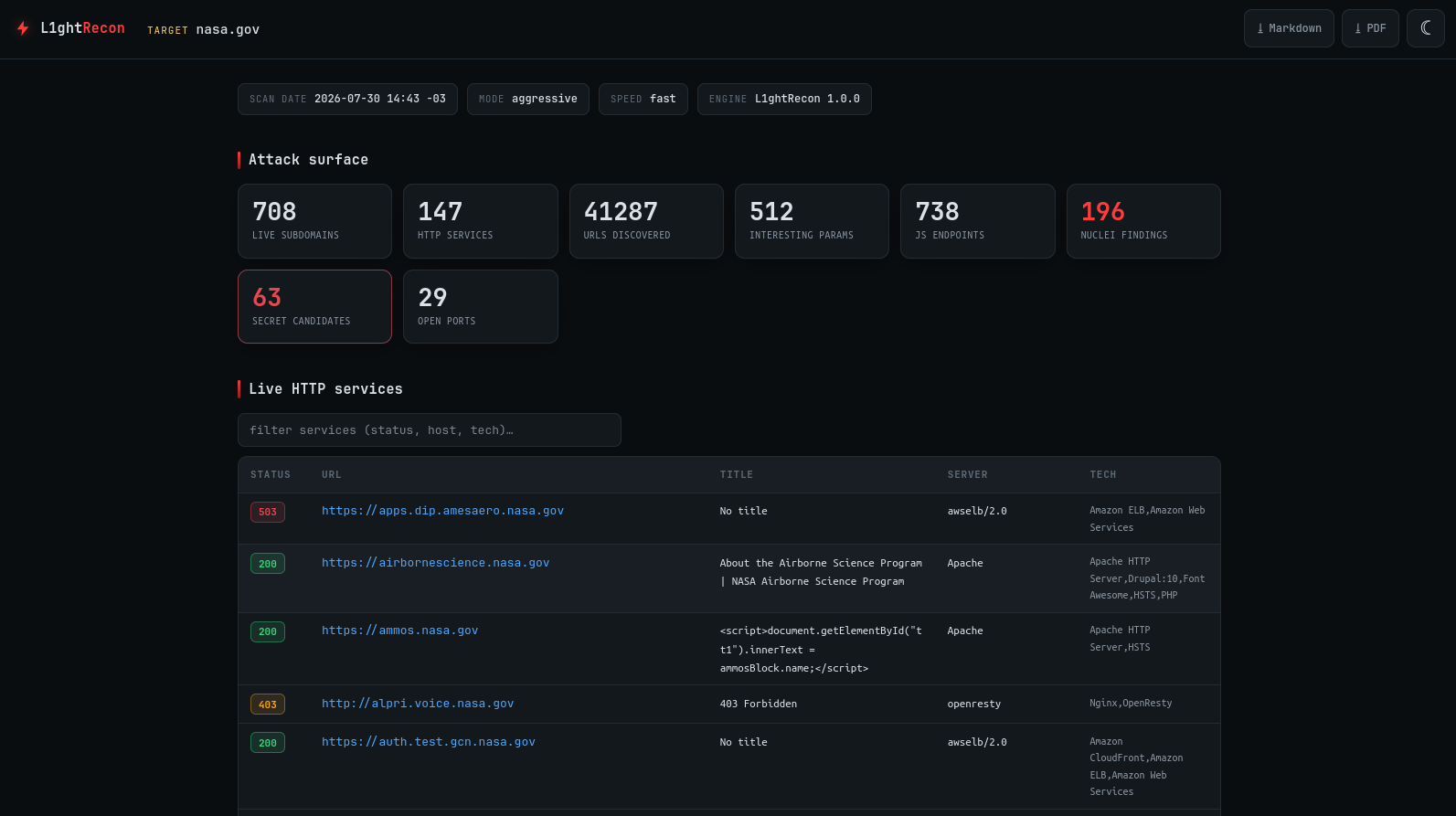
Task: Open the alpri.voice.nasa.gov link
Action: (418, 704)
